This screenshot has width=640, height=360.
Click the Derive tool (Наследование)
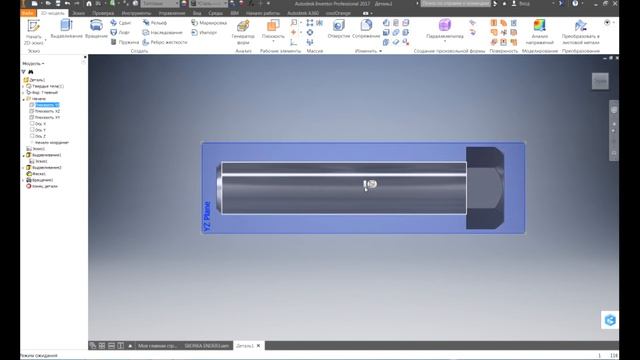[x=162, y=32]
